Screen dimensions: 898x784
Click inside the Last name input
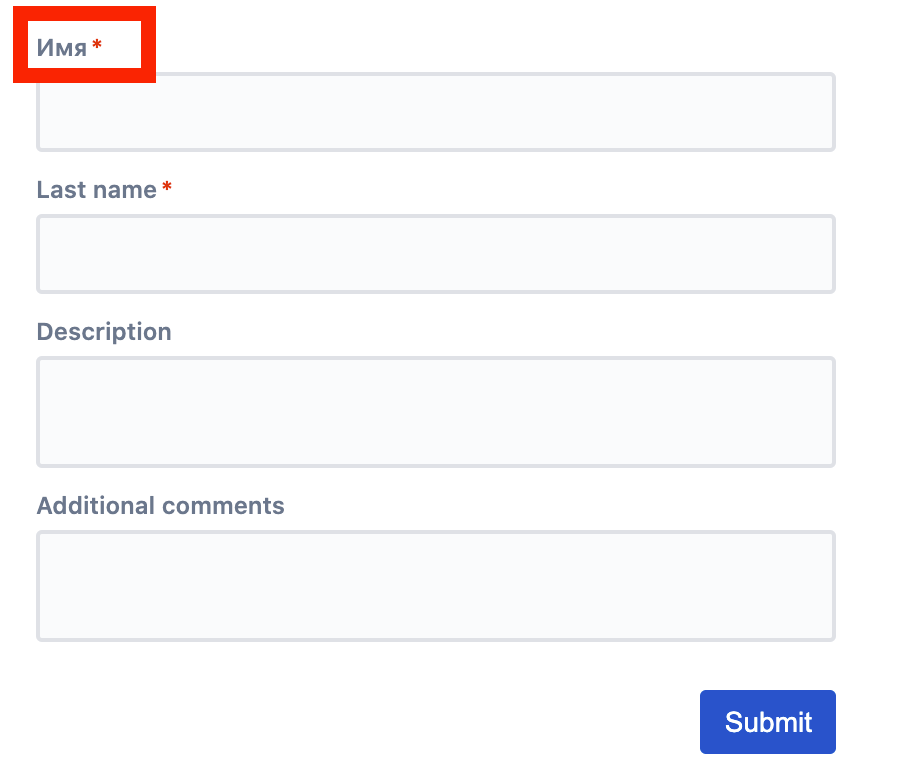(x=436, y=254)
